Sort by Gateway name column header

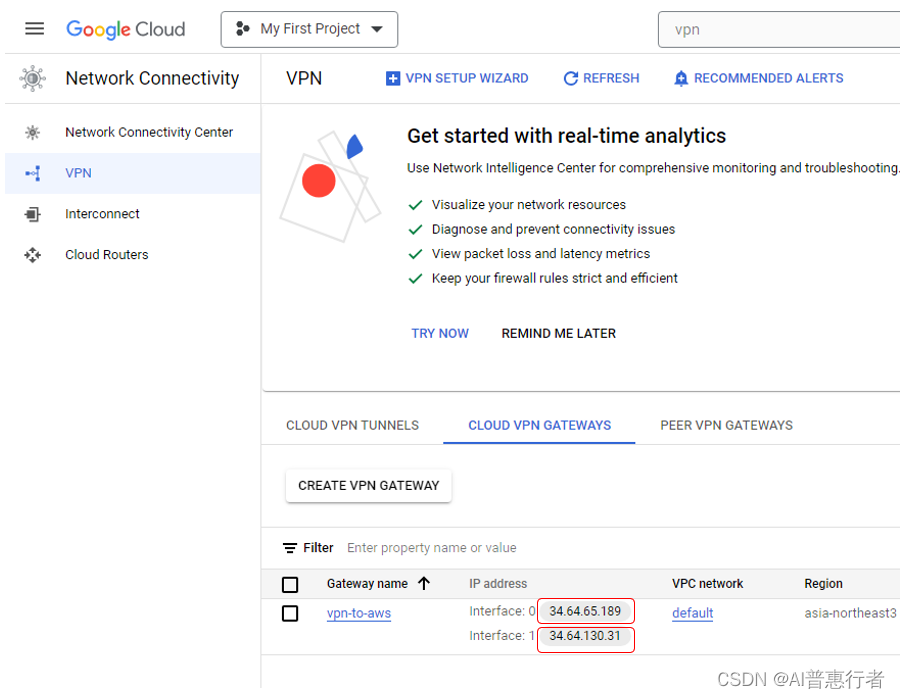[367, 584]
